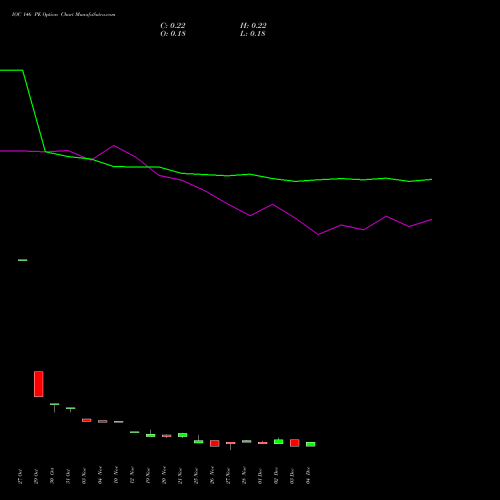Click the '03 Nov' date label
This screenshot has height=500, width=500.
tap(84, 476)
